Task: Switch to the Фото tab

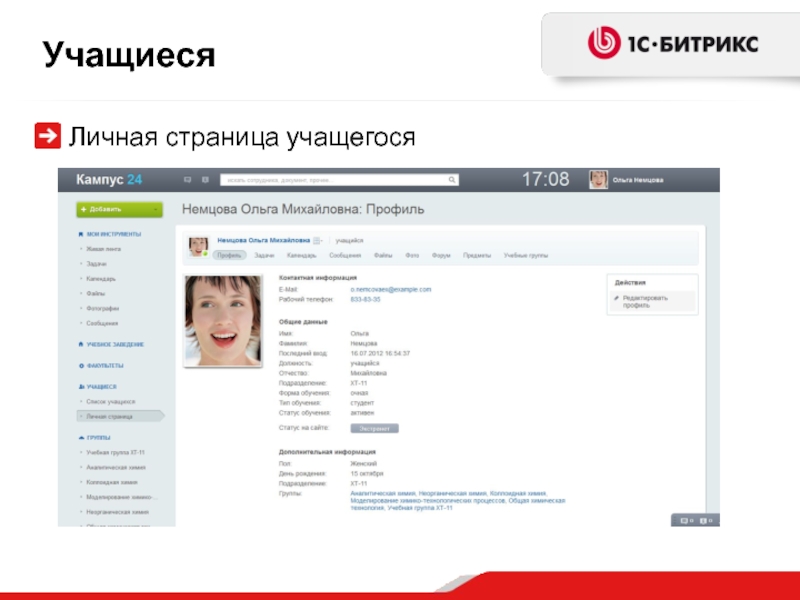Action: point(412,255)
